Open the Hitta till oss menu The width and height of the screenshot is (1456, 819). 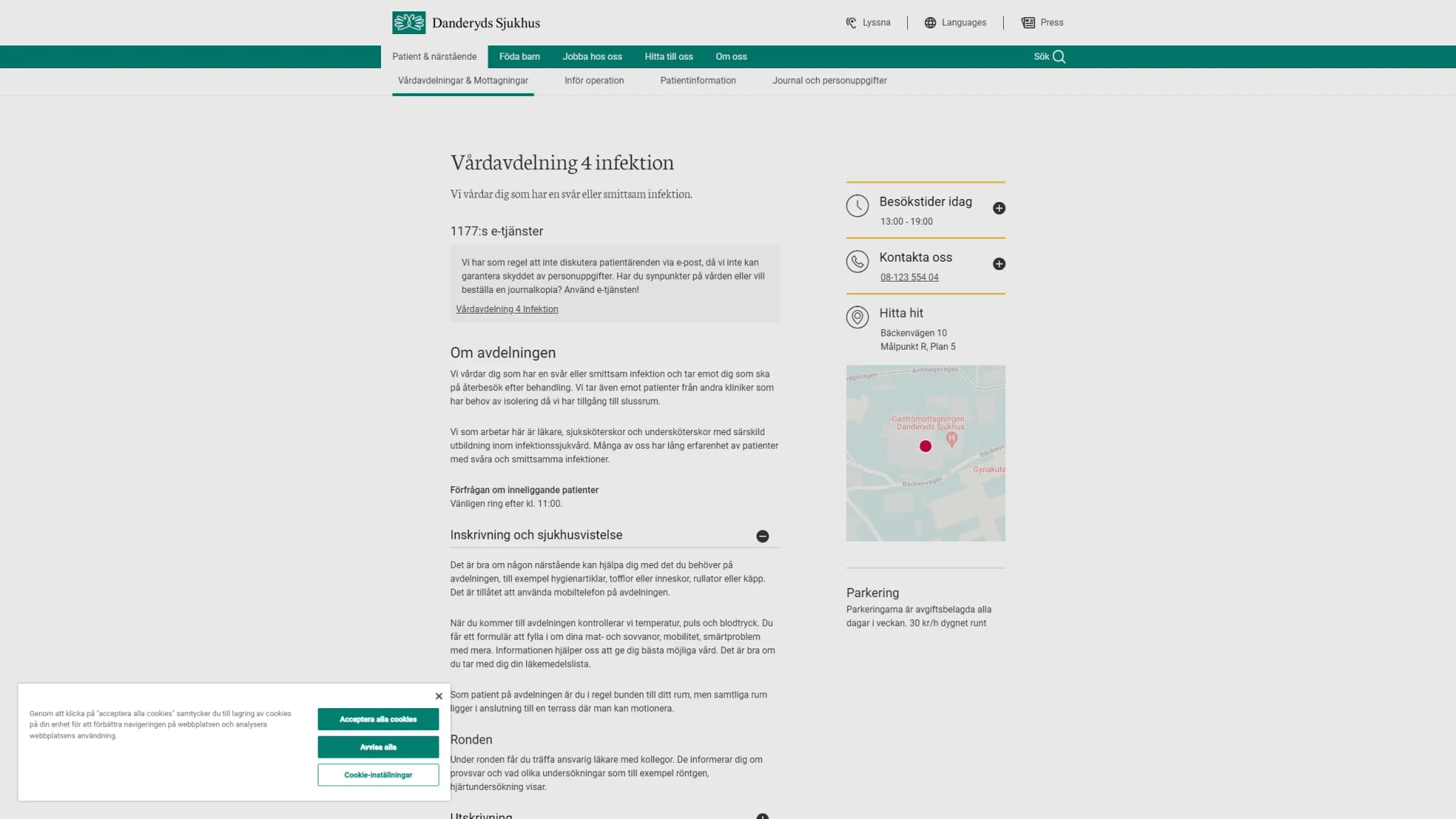[668, 57]
